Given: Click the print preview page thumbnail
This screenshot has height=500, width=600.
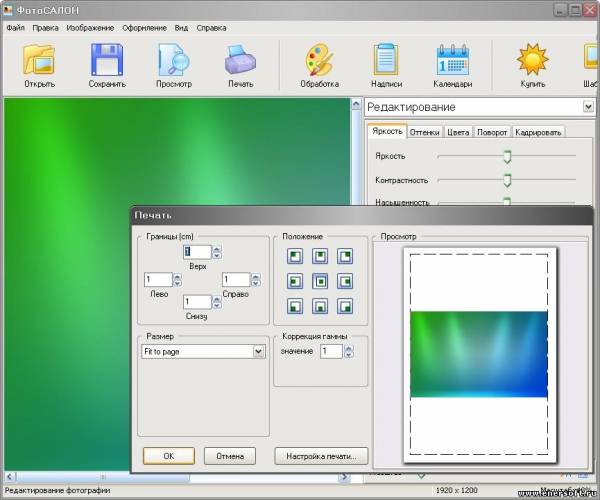Looking at the screenshot, I should pos(480,355).
